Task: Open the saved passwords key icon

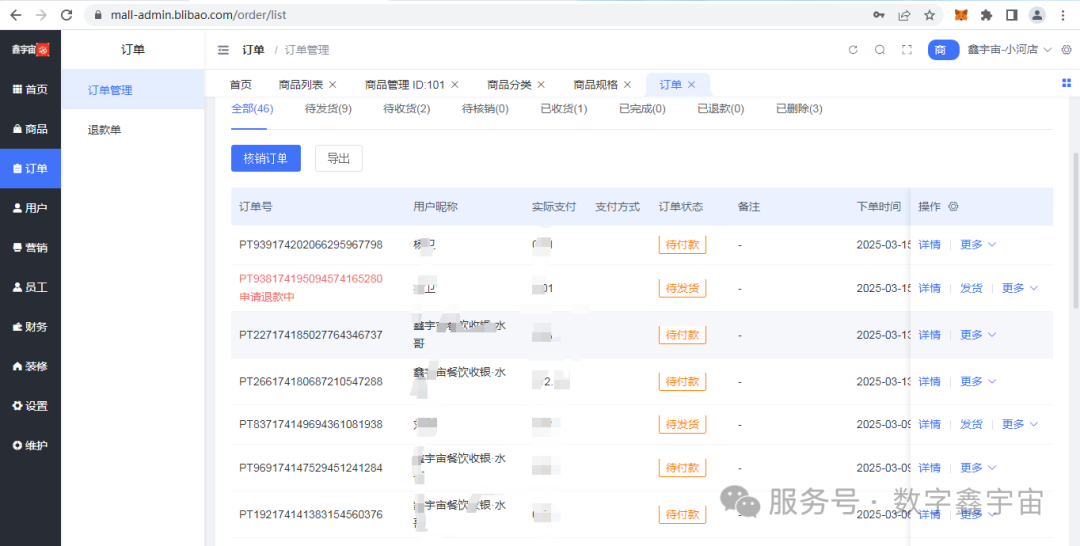Action: pos(878,14)
